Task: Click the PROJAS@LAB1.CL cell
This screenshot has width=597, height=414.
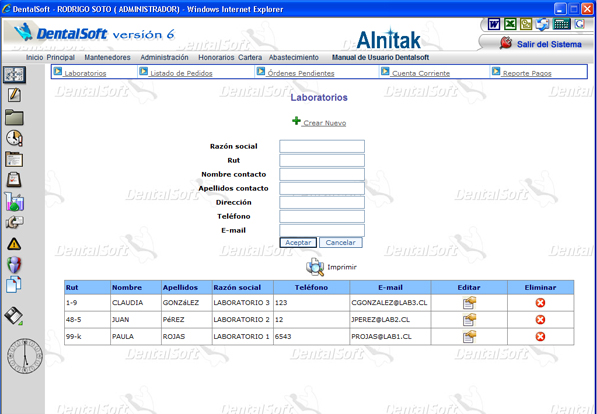Action: pos(390,337)
